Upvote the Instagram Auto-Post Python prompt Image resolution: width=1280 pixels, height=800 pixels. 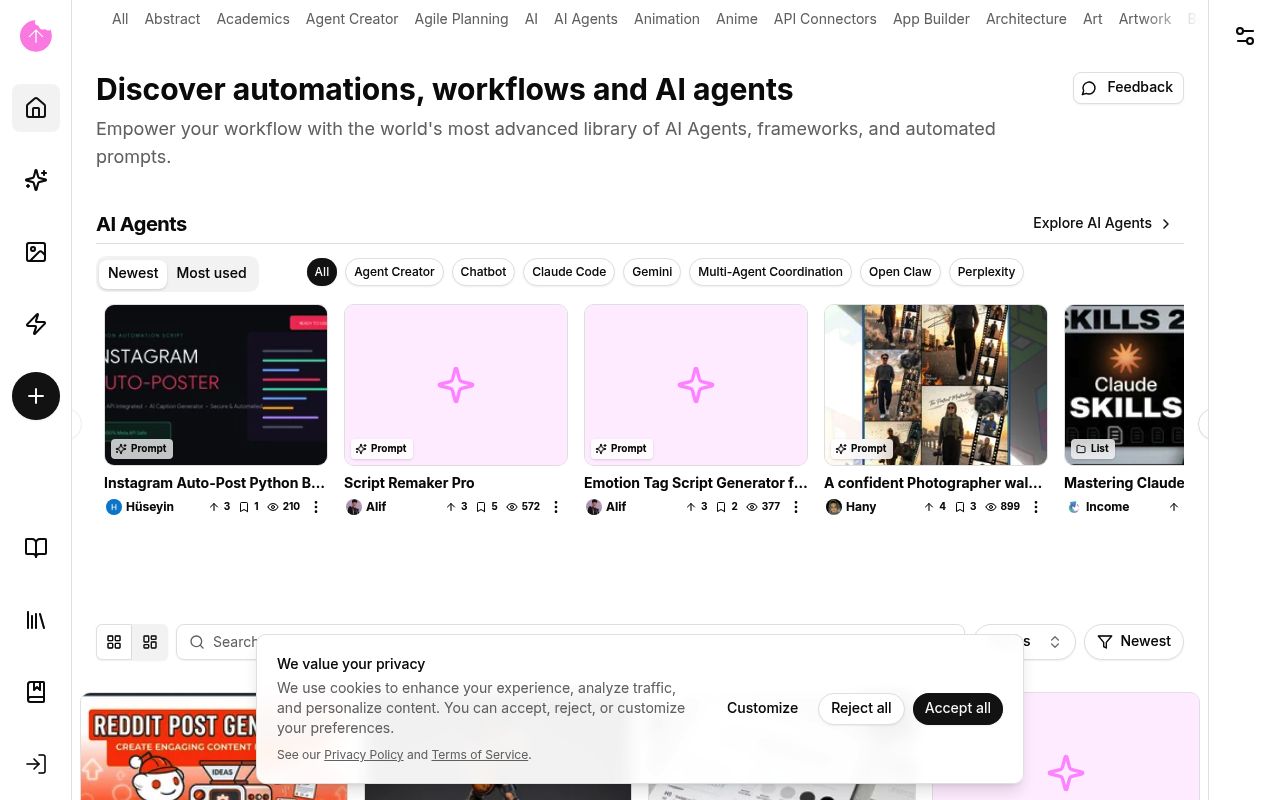click(219, 507)
